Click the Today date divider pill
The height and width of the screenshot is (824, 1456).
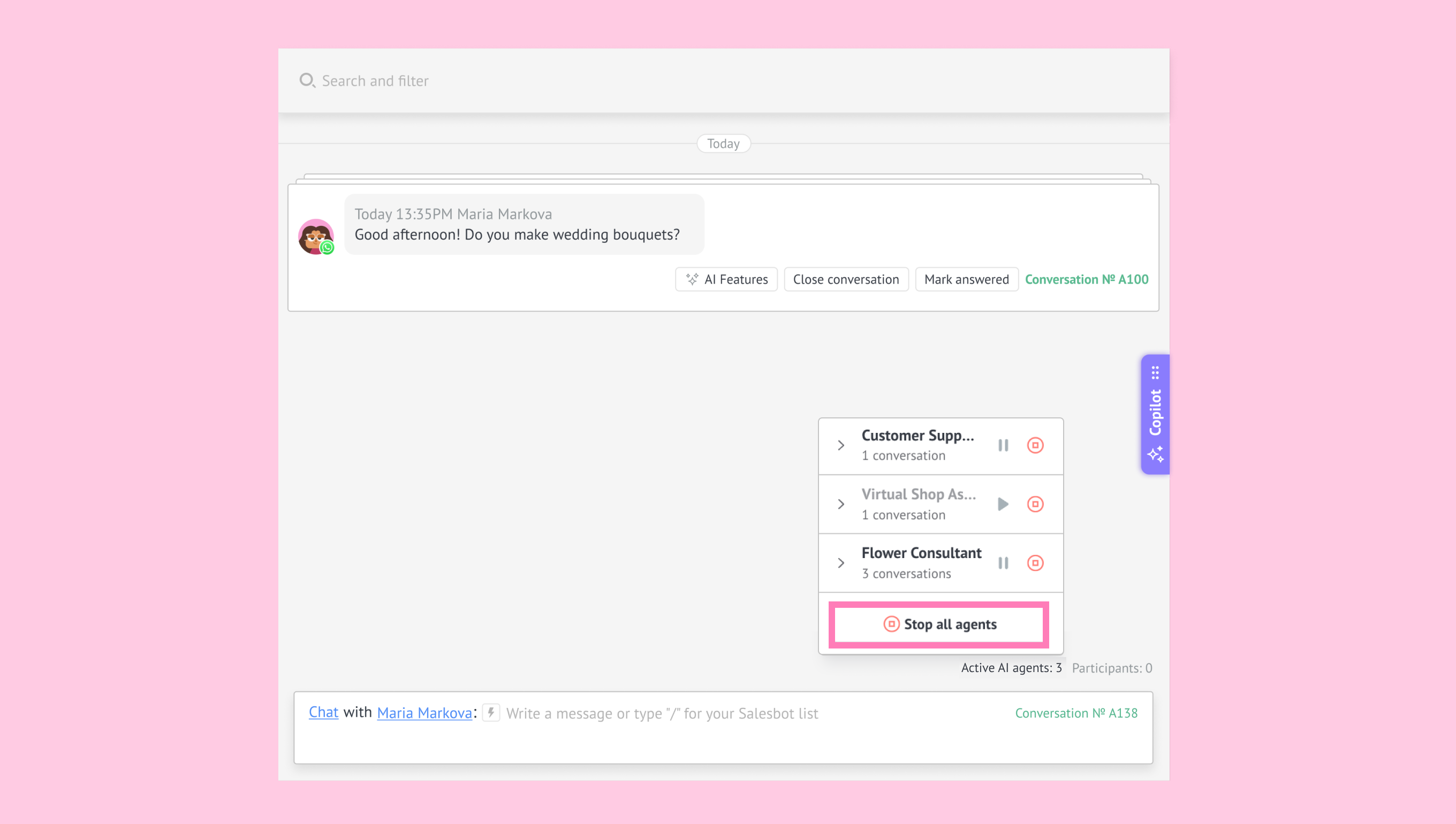tap(723, 144)
